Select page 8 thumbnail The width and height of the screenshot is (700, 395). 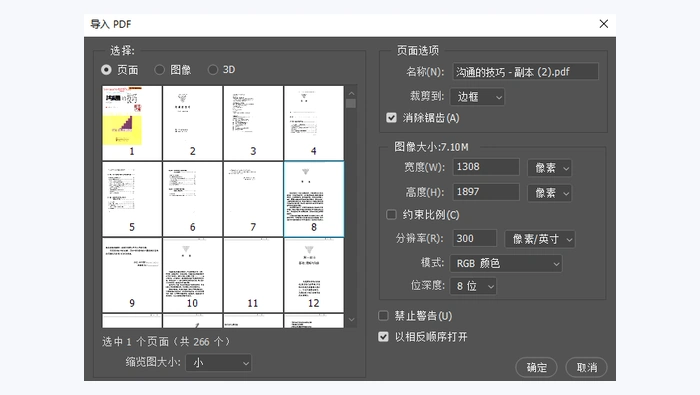314,199
